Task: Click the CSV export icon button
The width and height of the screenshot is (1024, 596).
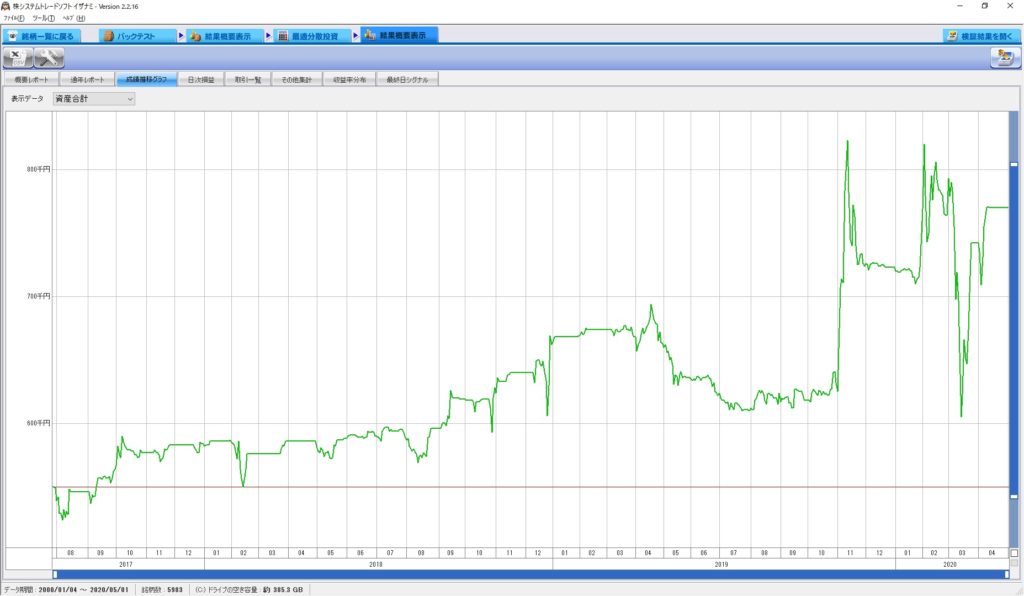Action: pyautogui.click(x=17, y=57)
